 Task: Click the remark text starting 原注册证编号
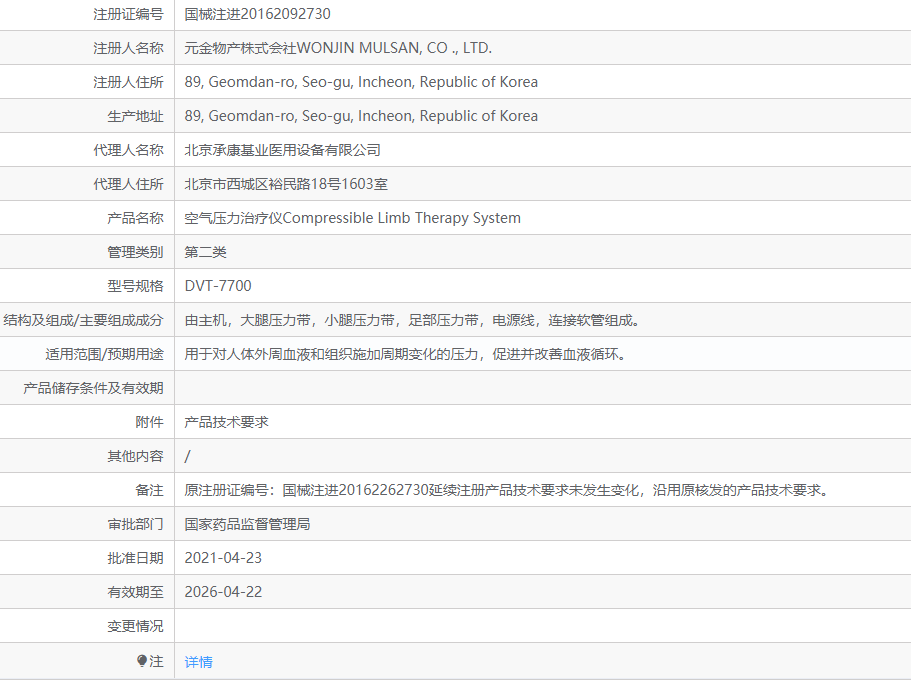tap(506, 490)
